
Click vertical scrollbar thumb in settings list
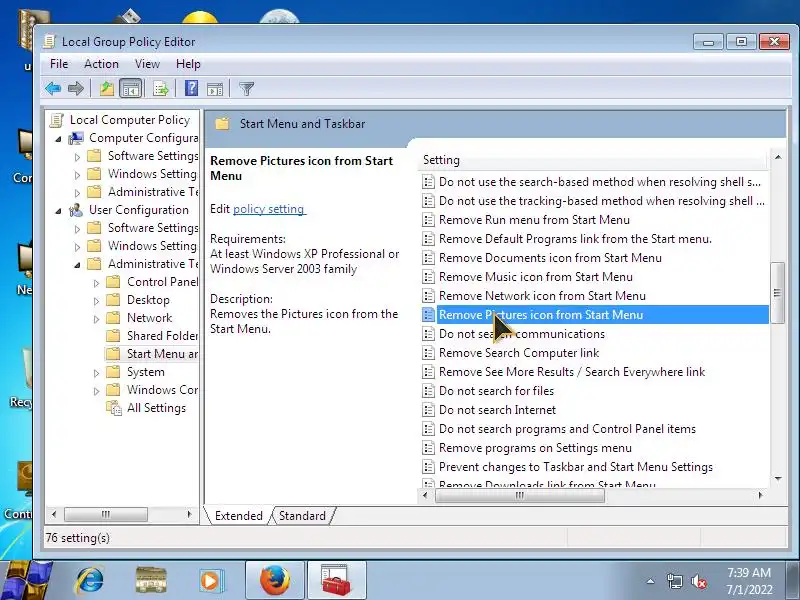point(777,293)
